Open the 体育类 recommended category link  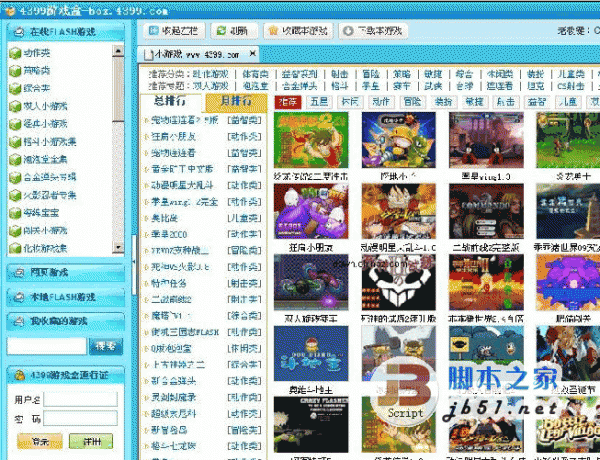click(x=255, y=74)
